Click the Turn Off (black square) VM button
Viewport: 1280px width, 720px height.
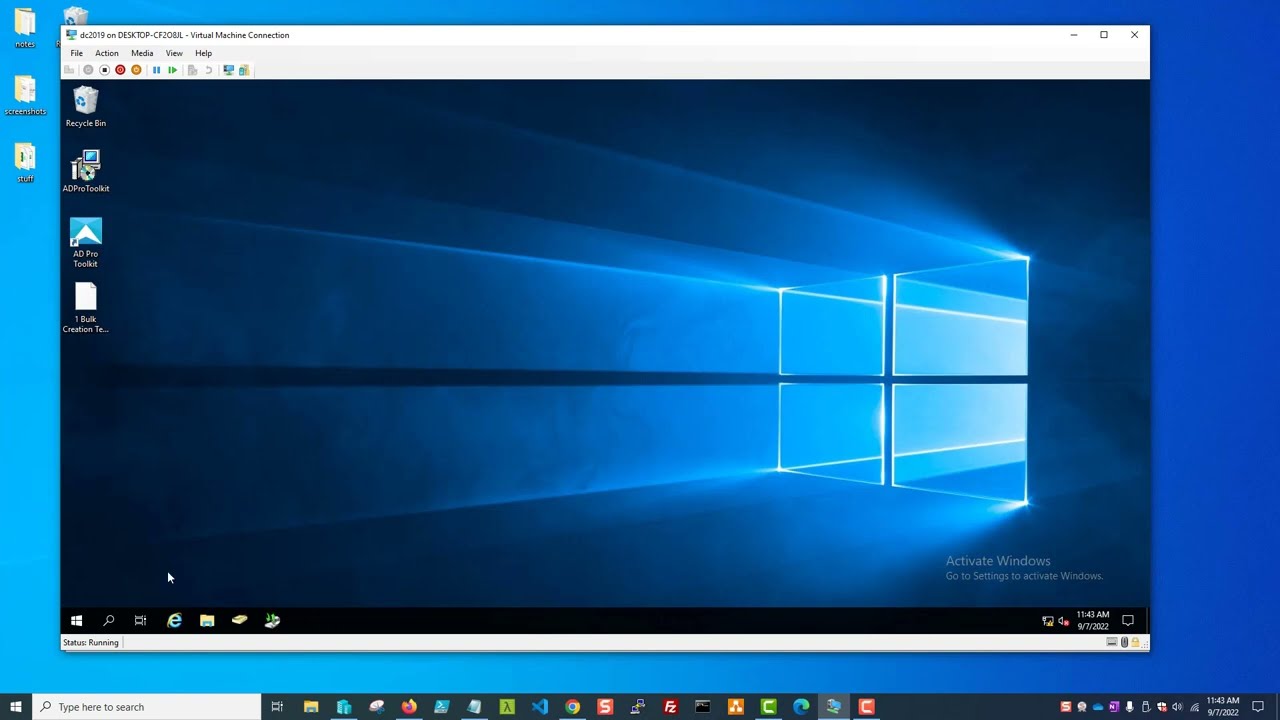[x=104, y=70]
